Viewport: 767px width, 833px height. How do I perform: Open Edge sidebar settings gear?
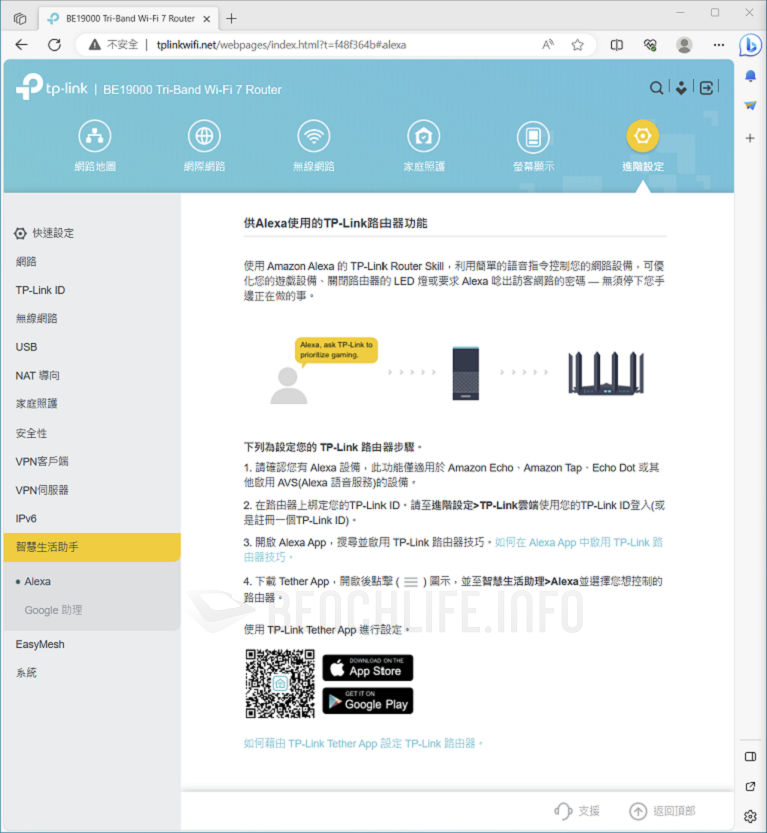[x=750, y=816]
